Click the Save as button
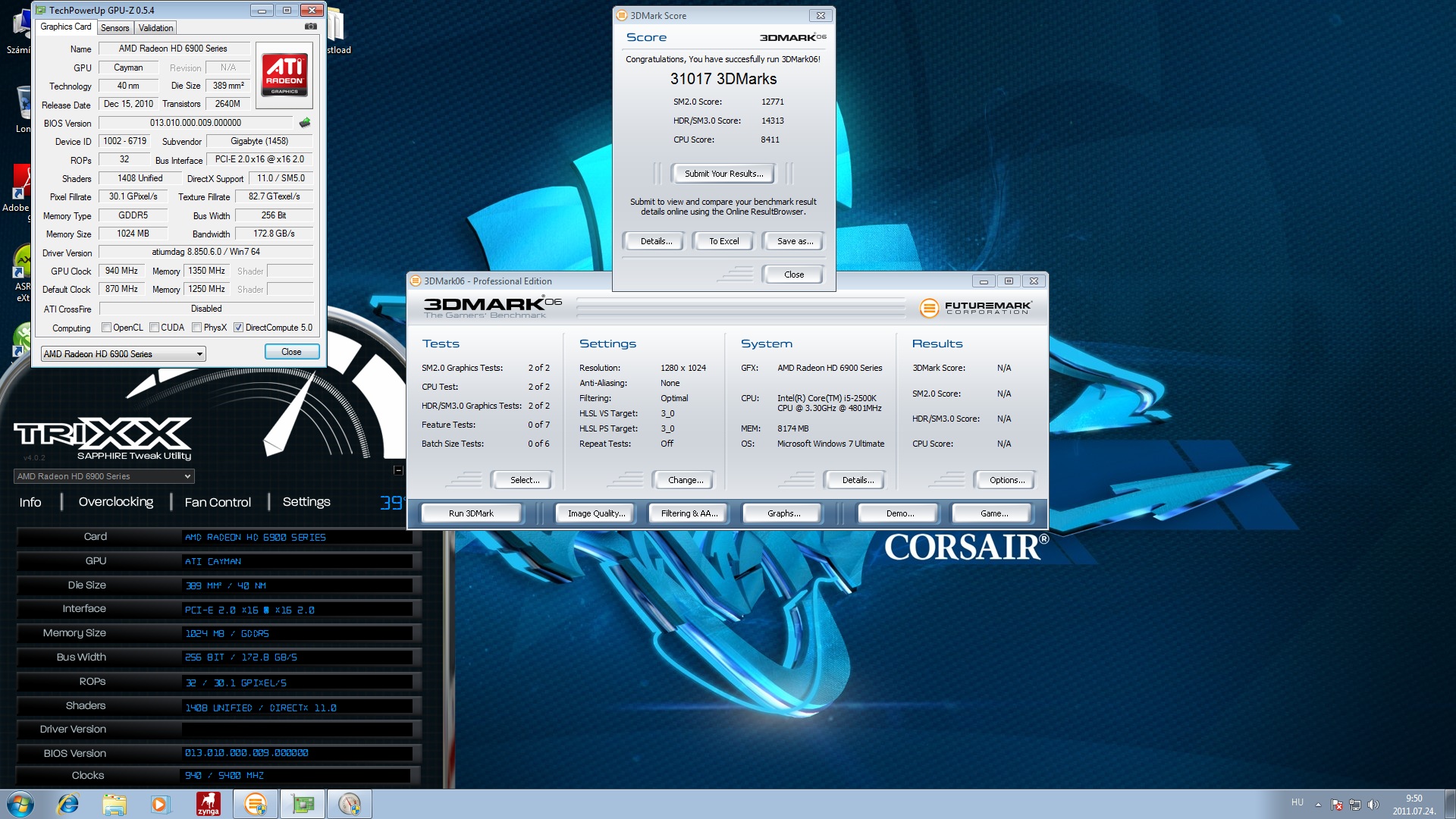Image resolution: width=1456 pixels, height=819 pixels. 794,241
